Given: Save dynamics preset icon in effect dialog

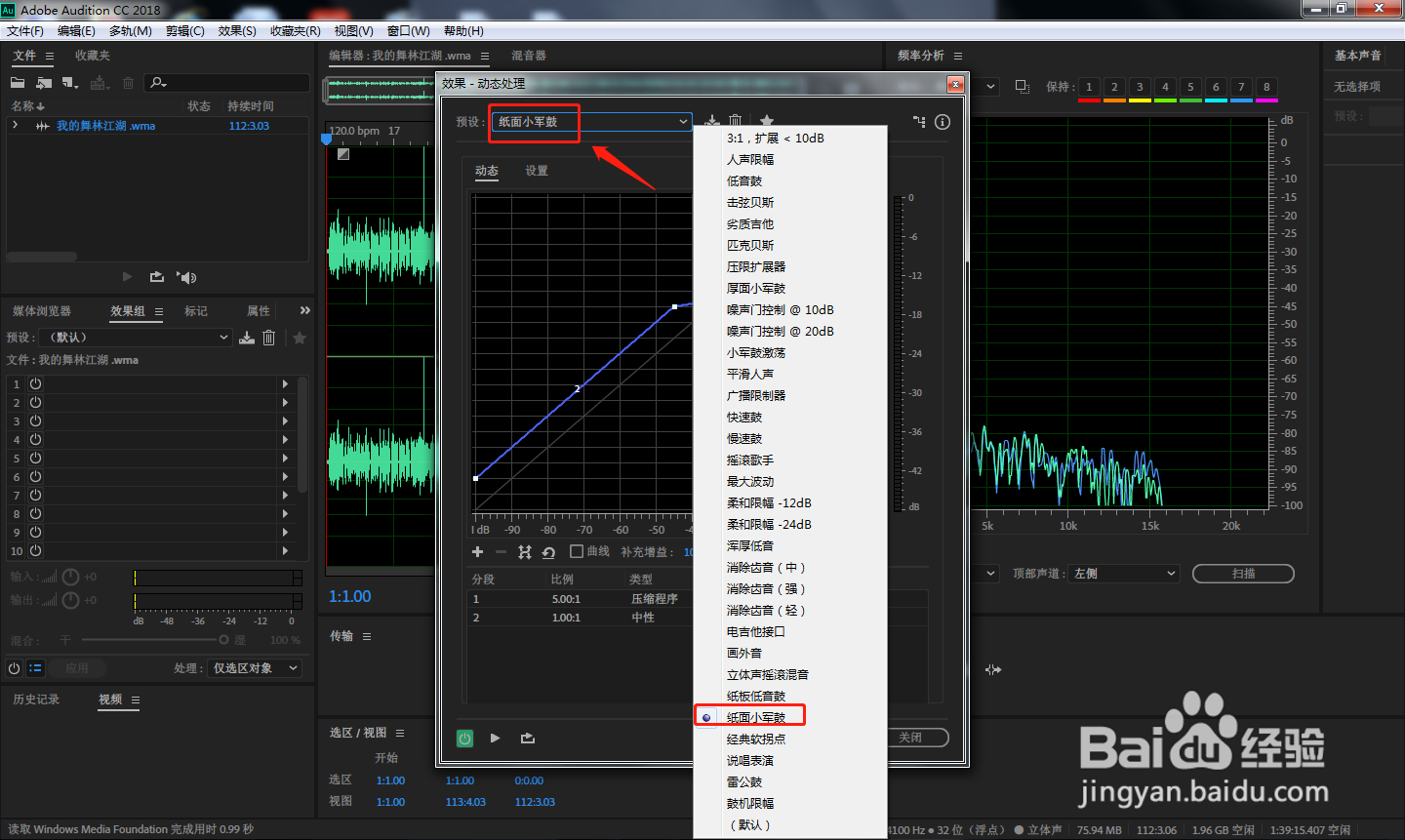Looking at the screenshot, I should pyautogui.click(x=712, y=121).
